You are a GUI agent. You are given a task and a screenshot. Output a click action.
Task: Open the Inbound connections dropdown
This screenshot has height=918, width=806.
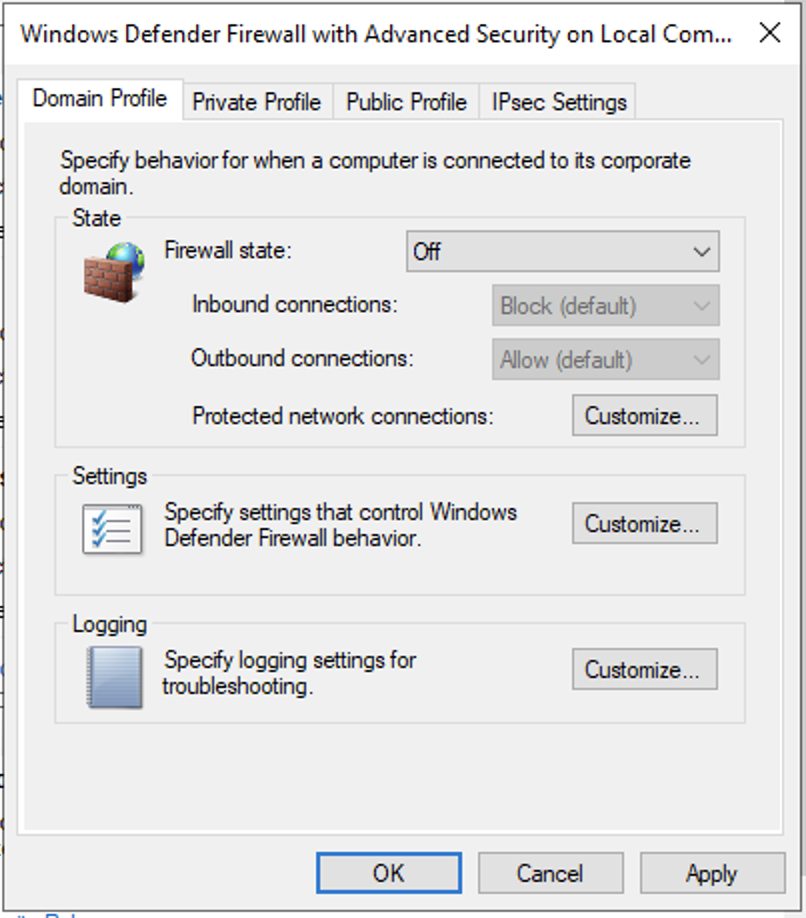(605, 306)
